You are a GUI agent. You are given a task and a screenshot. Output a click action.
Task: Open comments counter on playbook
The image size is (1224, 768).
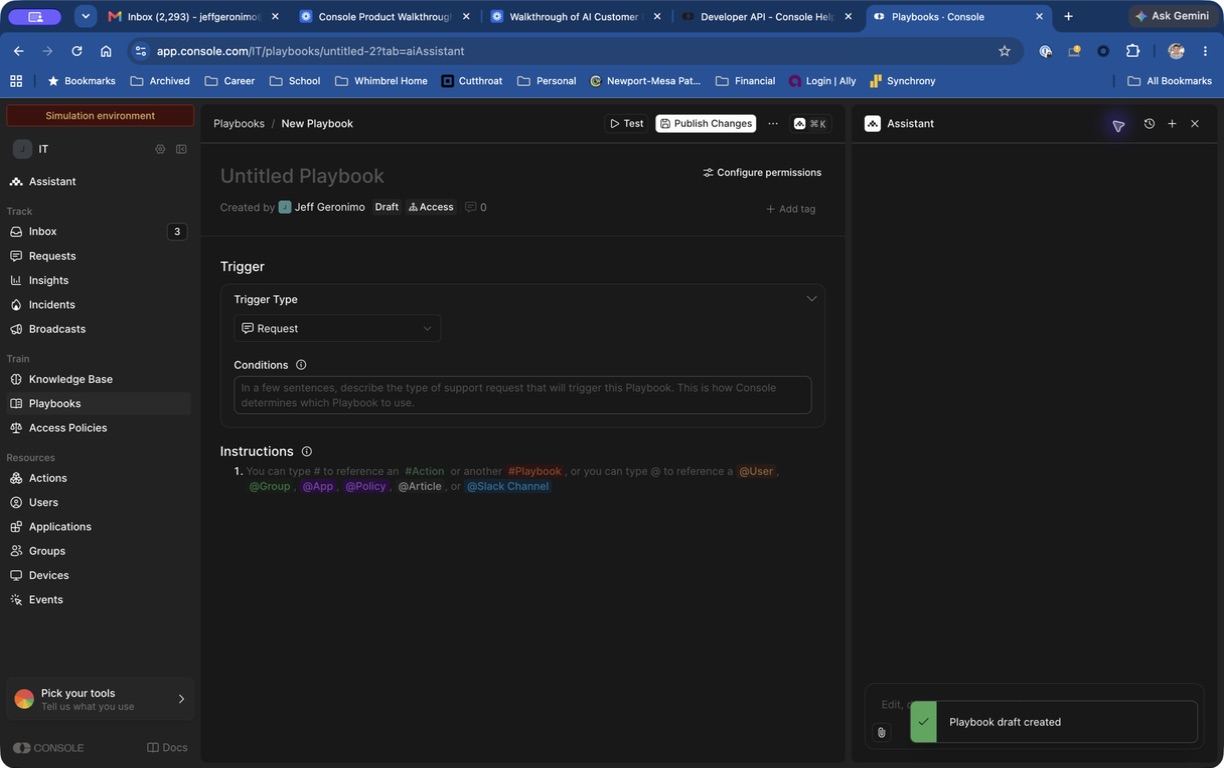pos(476,207)
